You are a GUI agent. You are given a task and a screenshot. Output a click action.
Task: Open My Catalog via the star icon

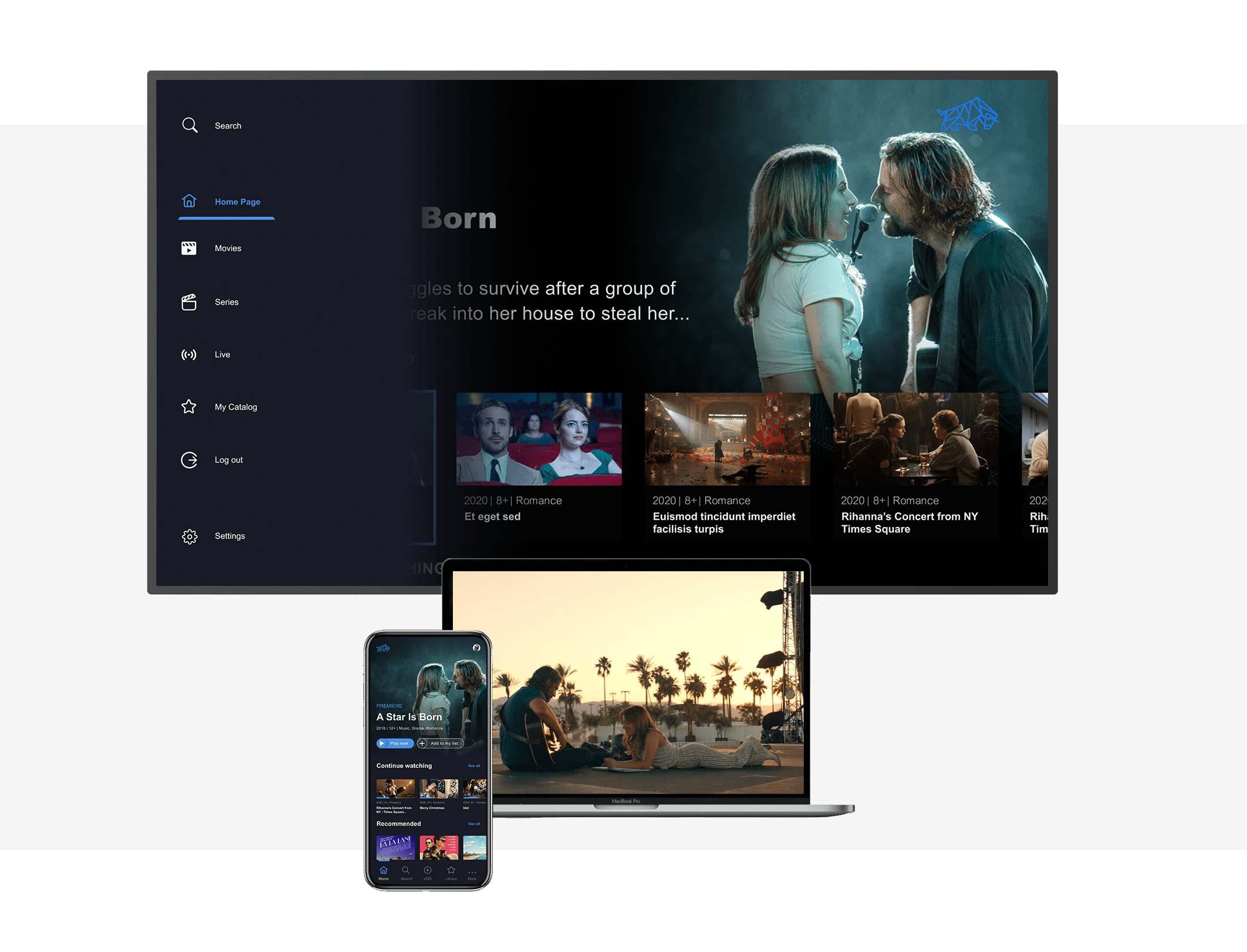coord(189,406)
